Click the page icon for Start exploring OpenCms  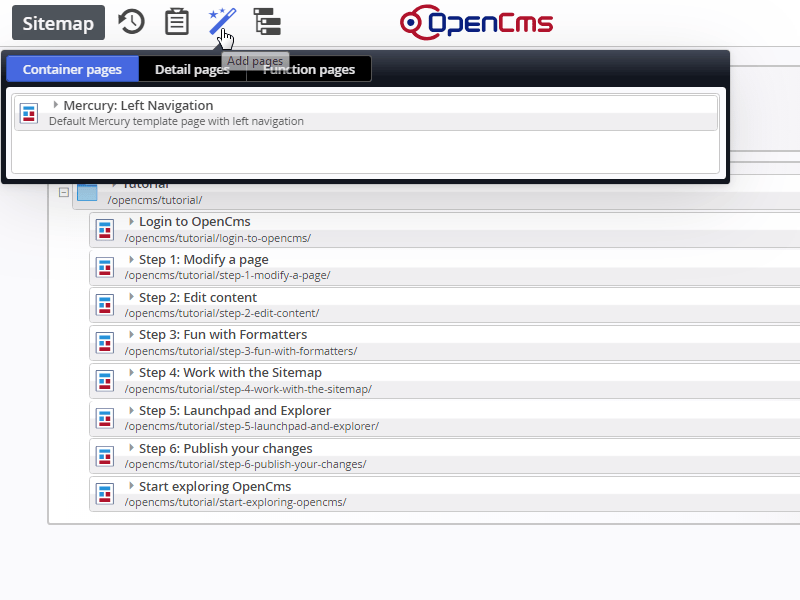pos(105,493)
